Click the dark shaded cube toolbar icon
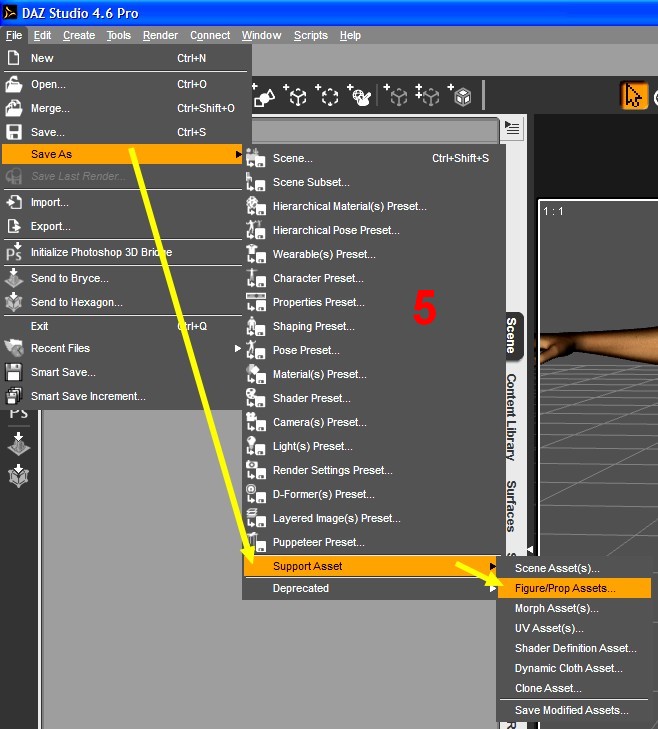 click(x=460, y=95)
